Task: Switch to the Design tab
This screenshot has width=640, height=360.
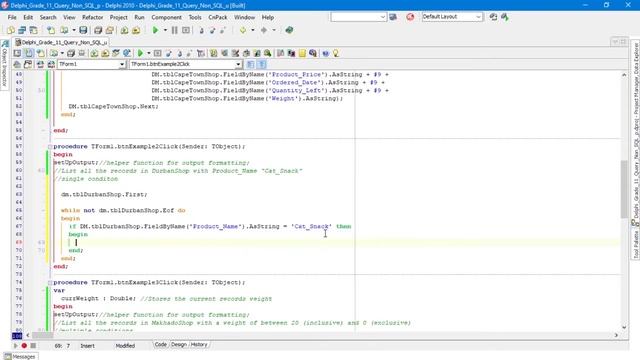Action: (178, 345)
